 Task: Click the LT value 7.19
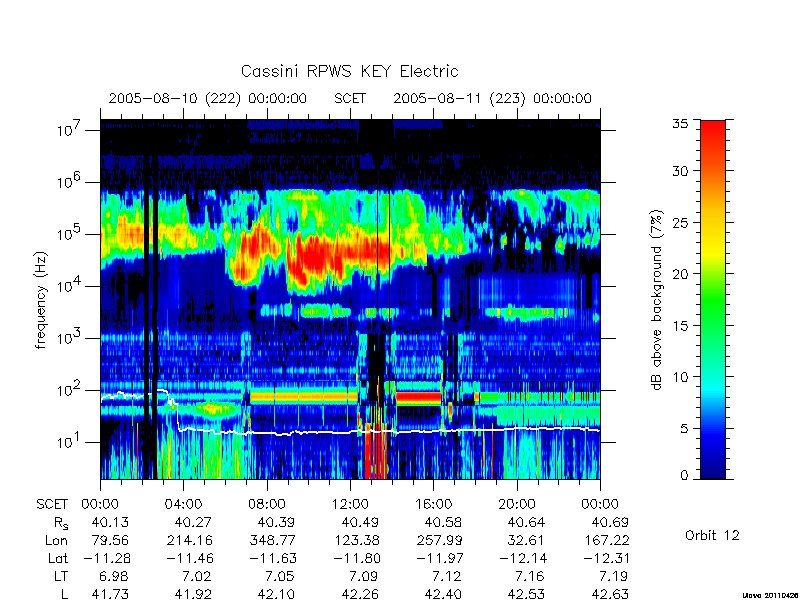[613, 576]
